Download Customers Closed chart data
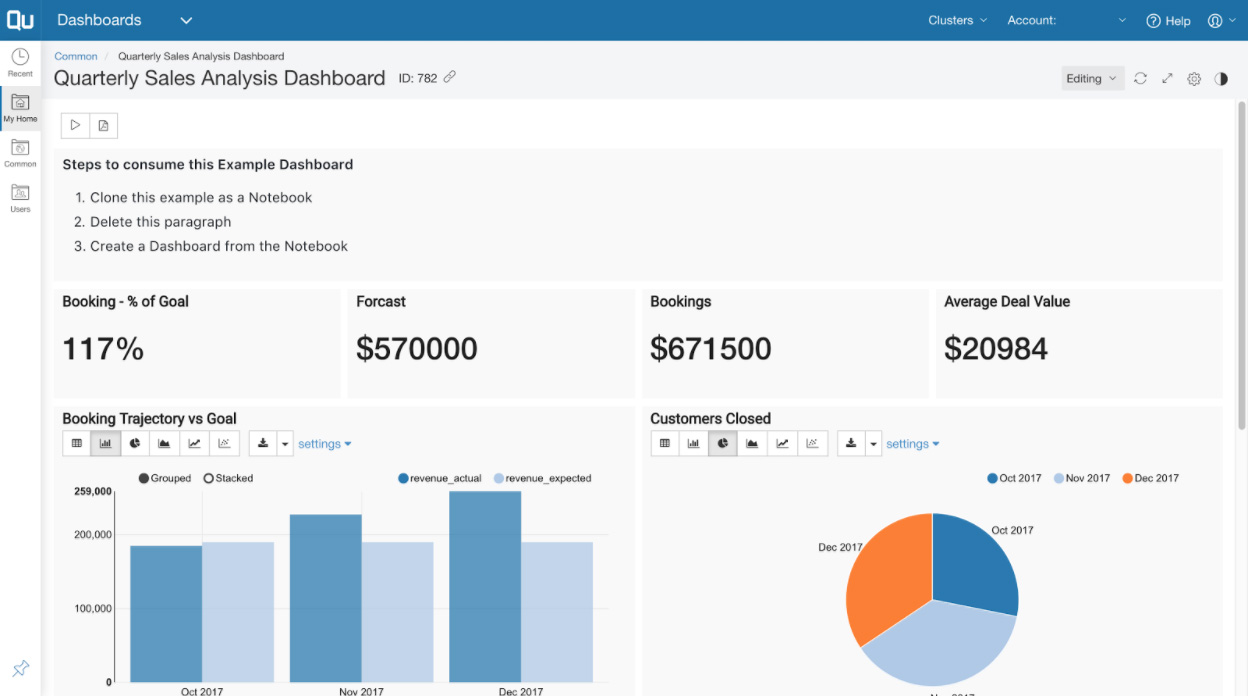Image resolution: width=1248 pixels, height=696 pixels. pos(851,443)
